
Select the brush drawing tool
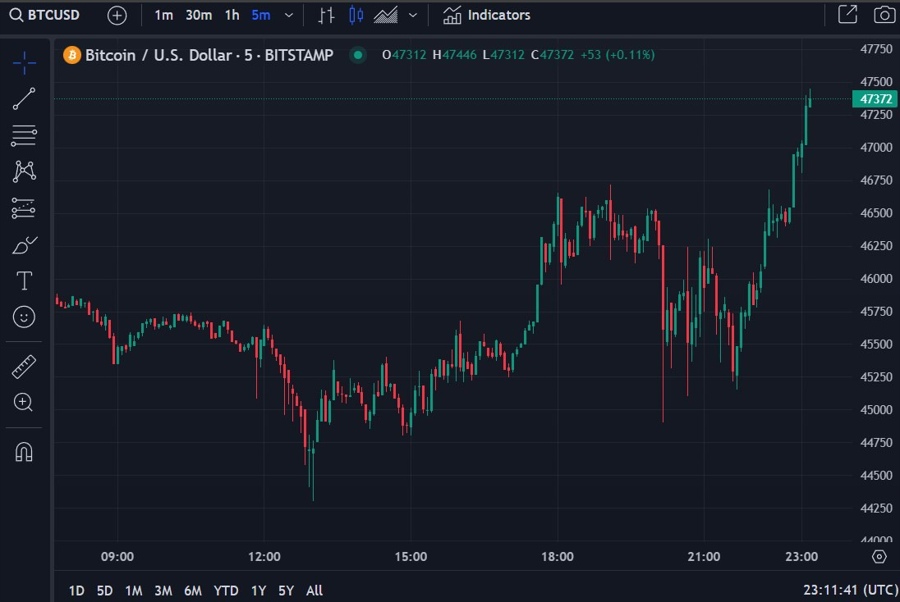pos(24,245)
